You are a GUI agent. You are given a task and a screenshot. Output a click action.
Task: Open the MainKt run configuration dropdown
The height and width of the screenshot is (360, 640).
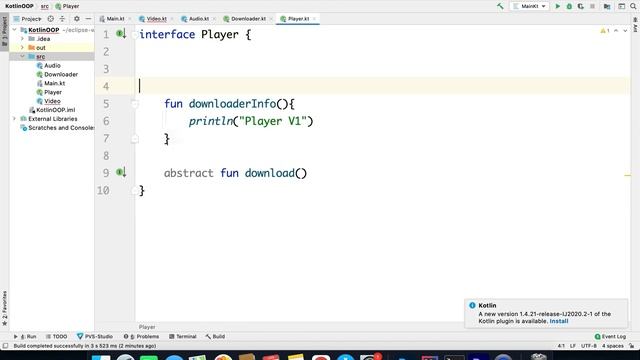529,6
